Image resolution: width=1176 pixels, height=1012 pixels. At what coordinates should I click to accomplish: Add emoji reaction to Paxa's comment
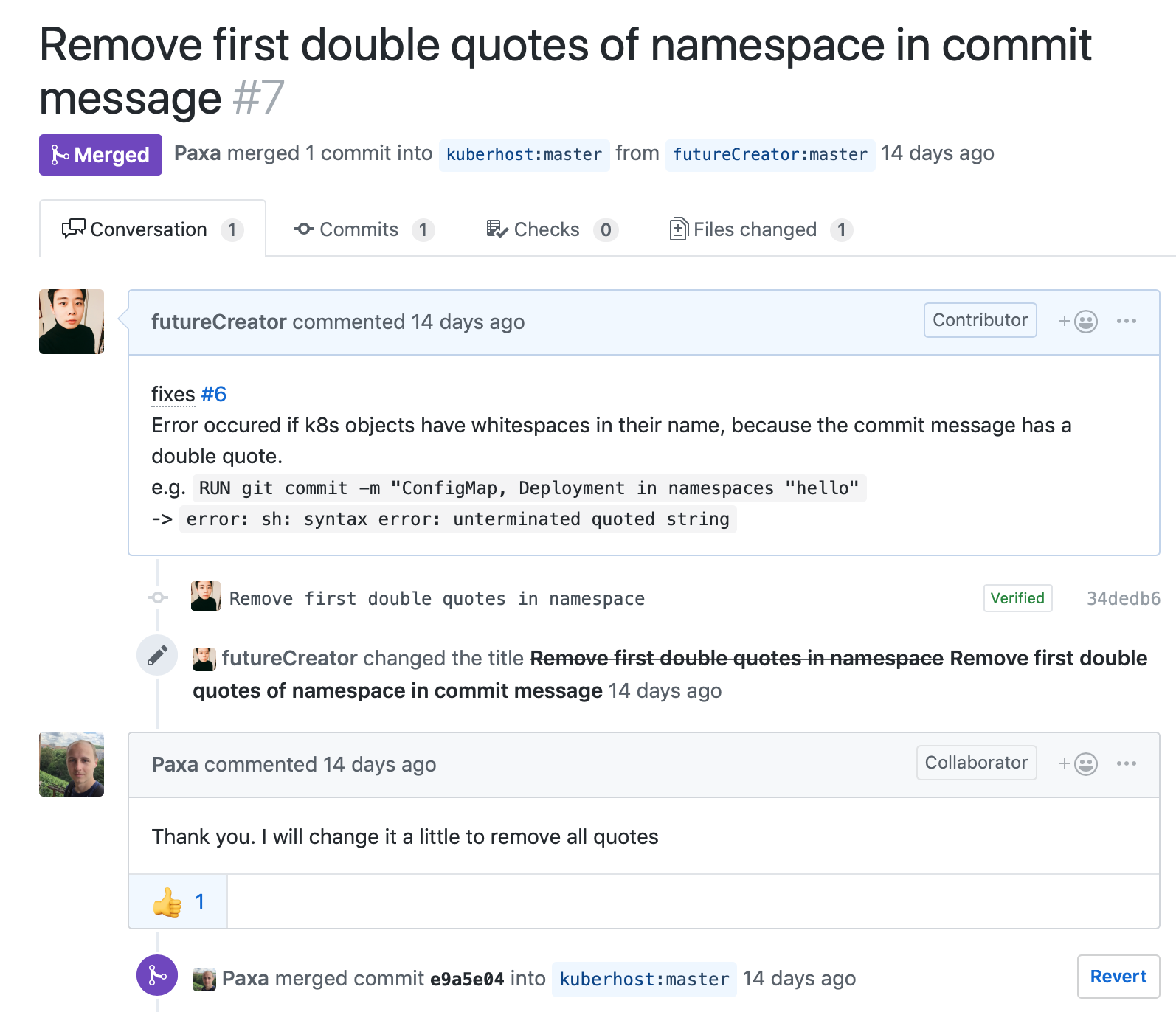tap(1079, 764)
